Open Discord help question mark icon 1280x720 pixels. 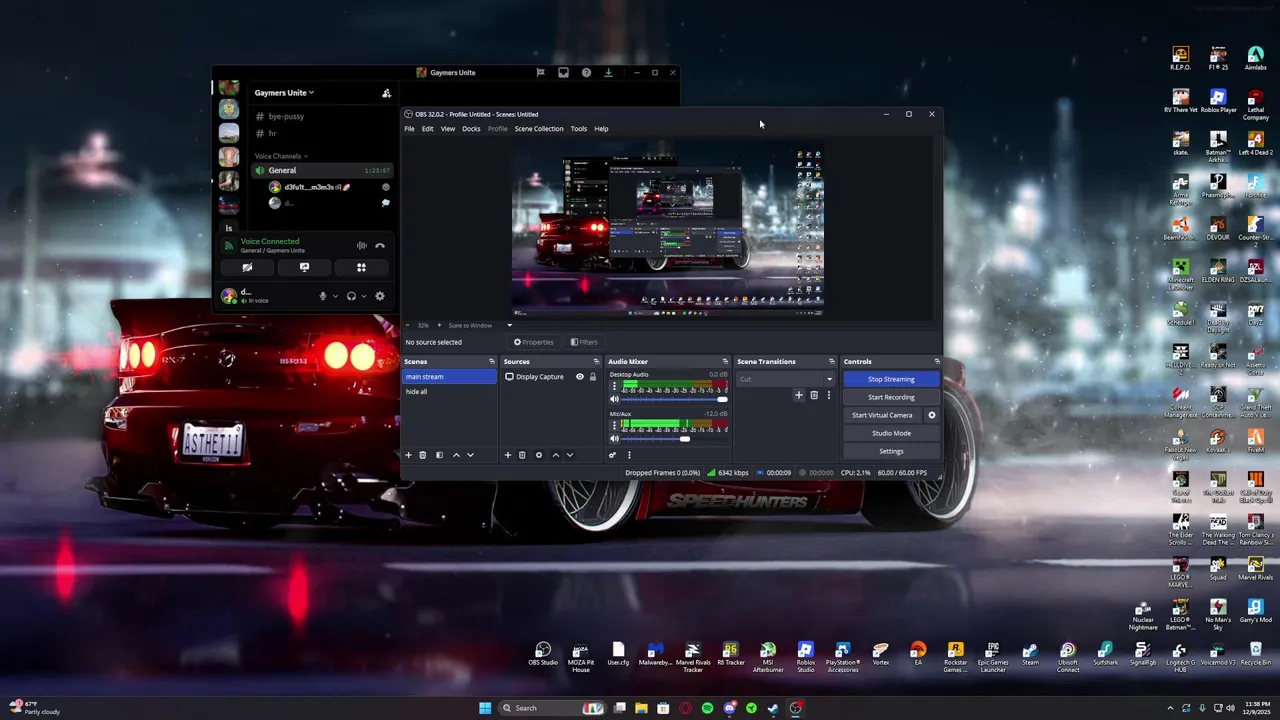tap(586, 72)
